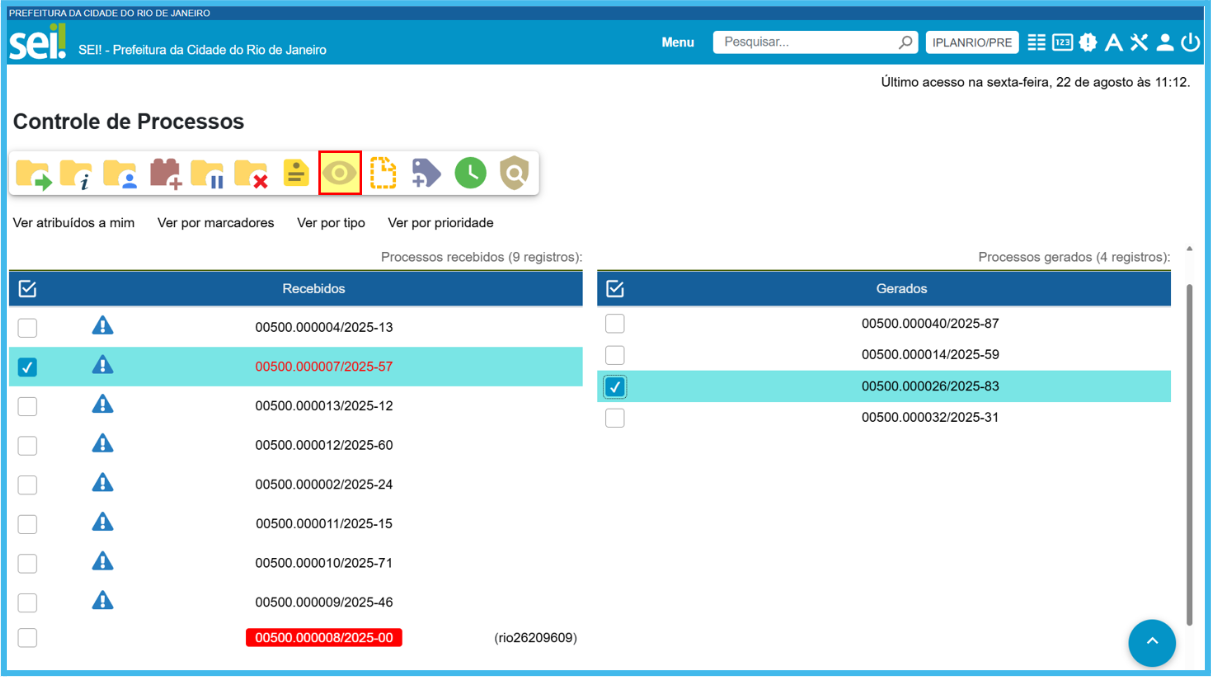Screen dimensions: 1211x677
Task: Click the power logout icon
Action: [1189, 42]
